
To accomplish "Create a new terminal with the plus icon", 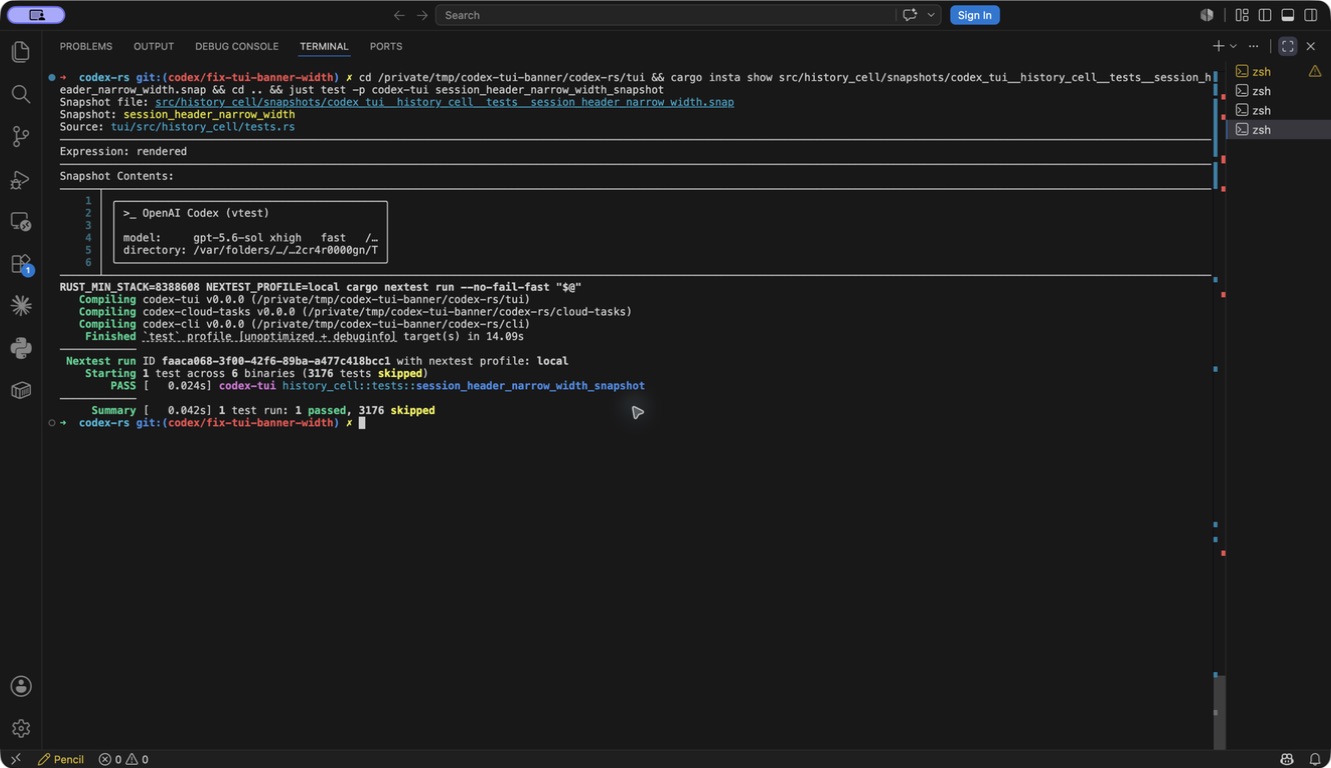I will click(1218, 46).
